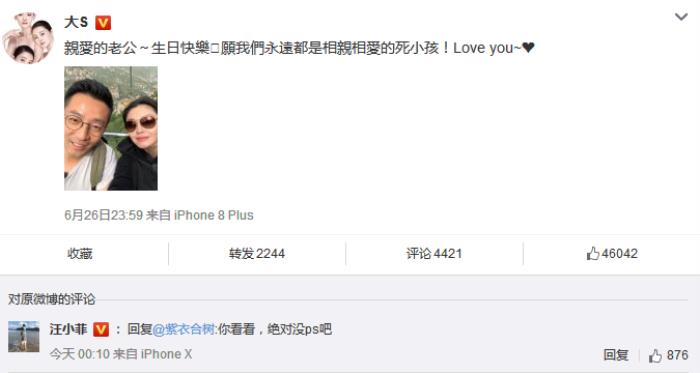Image resolution: width=700 pixels, height=373 pixels.
Task: Click the verified V badge beside 大S
Action: pos(103,23)
